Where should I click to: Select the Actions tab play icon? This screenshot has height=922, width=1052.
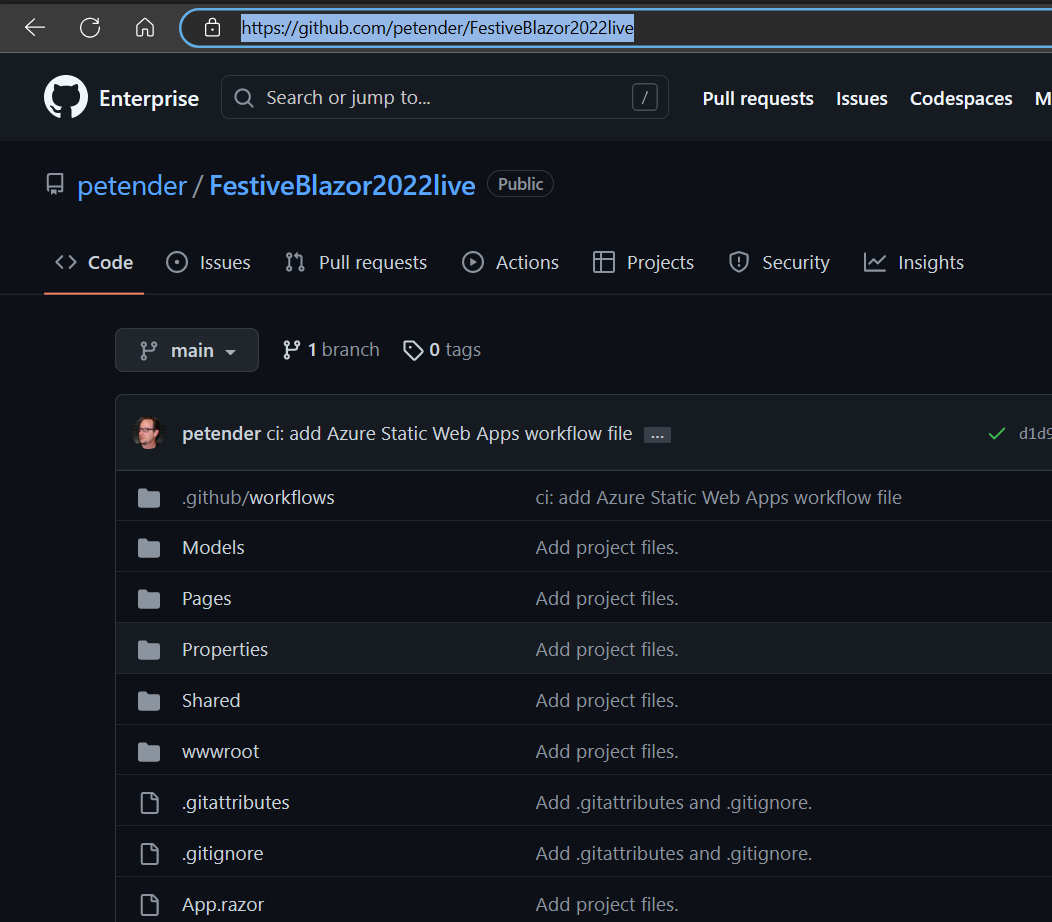pos(472,262)
